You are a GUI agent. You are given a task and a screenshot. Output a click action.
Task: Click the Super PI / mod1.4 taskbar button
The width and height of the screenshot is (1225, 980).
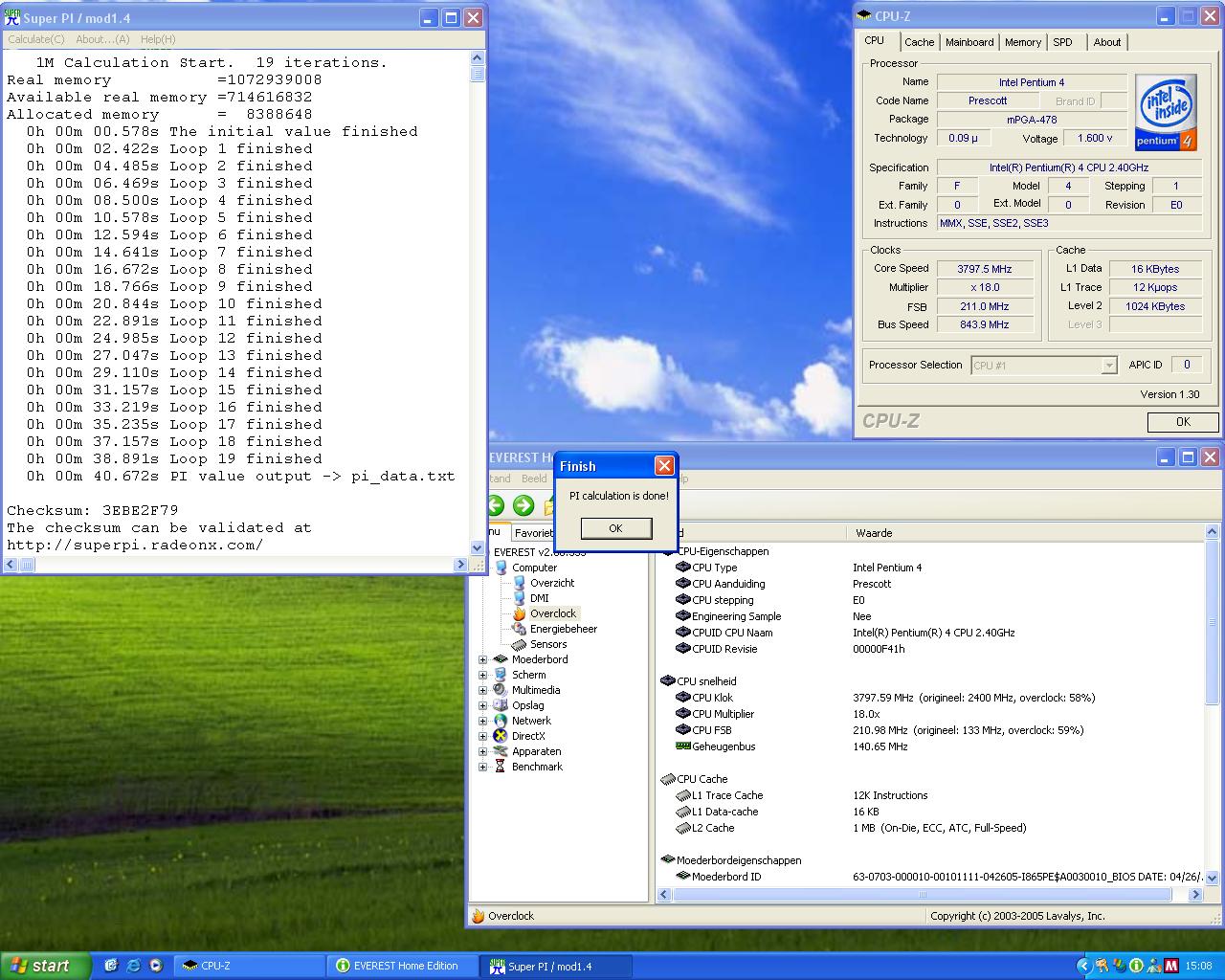[x=557, y=967]
